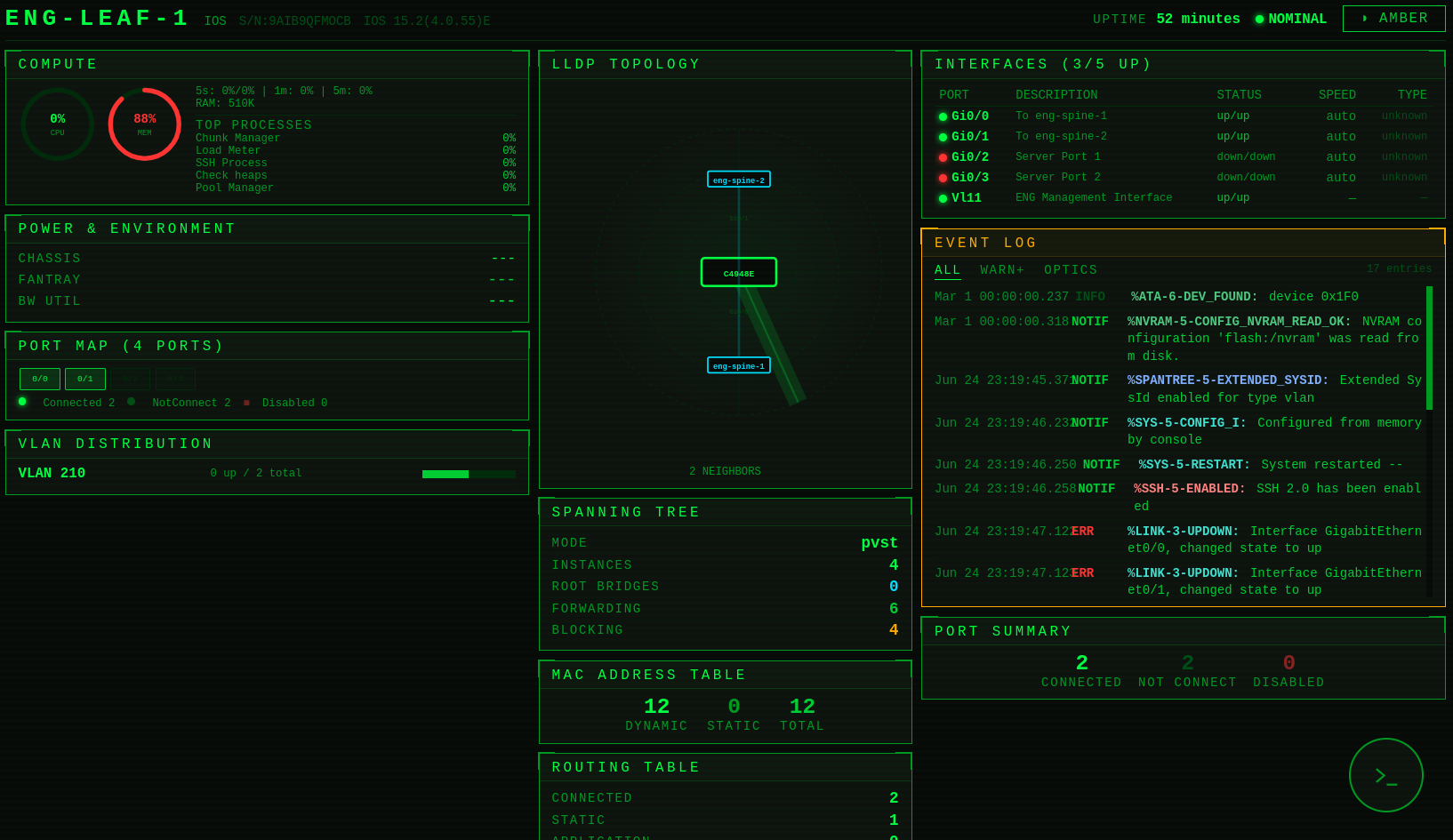
Task: Click the eng-spine-2 topology node
Action: [739, 180]
